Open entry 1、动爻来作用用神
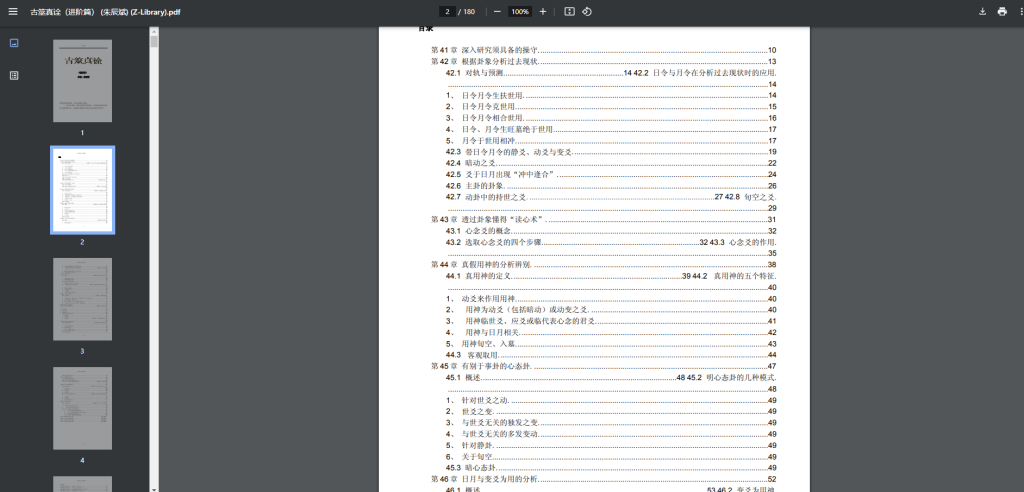1024x492 pixels. click(611, 299)
